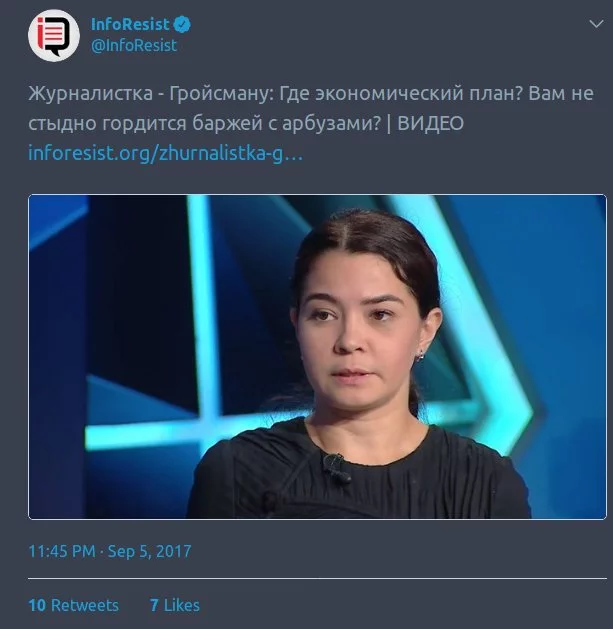
Task: Open the InfoResist profile avatar
Action: tap(54, 35)
